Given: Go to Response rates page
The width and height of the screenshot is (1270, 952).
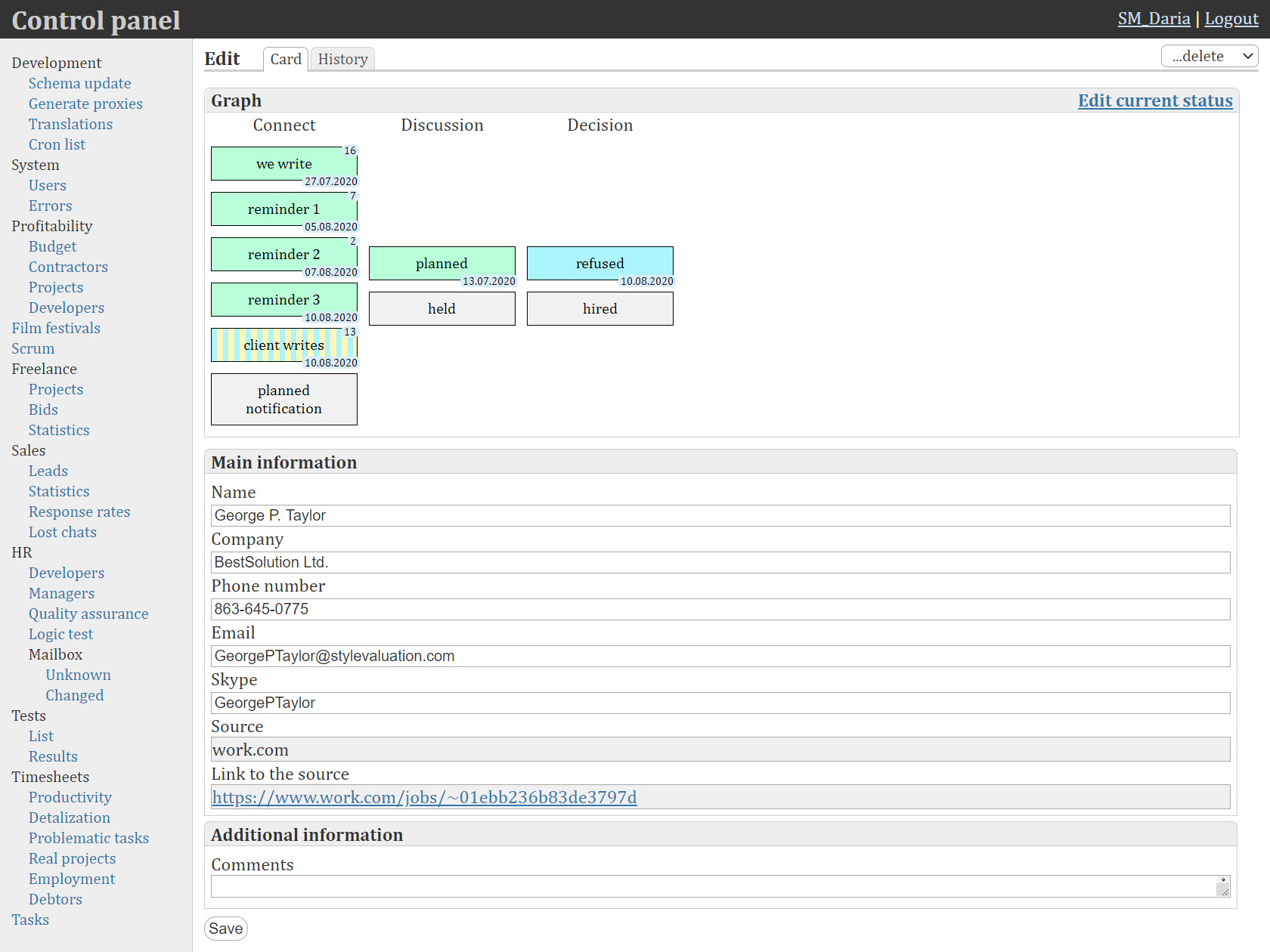Looking at the screenshot, I should point(79,512).
